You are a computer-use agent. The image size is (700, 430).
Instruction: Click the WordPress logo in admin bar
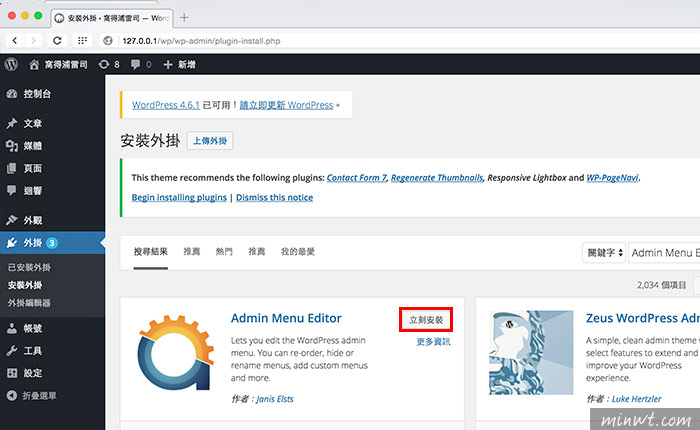click(11, 64)
